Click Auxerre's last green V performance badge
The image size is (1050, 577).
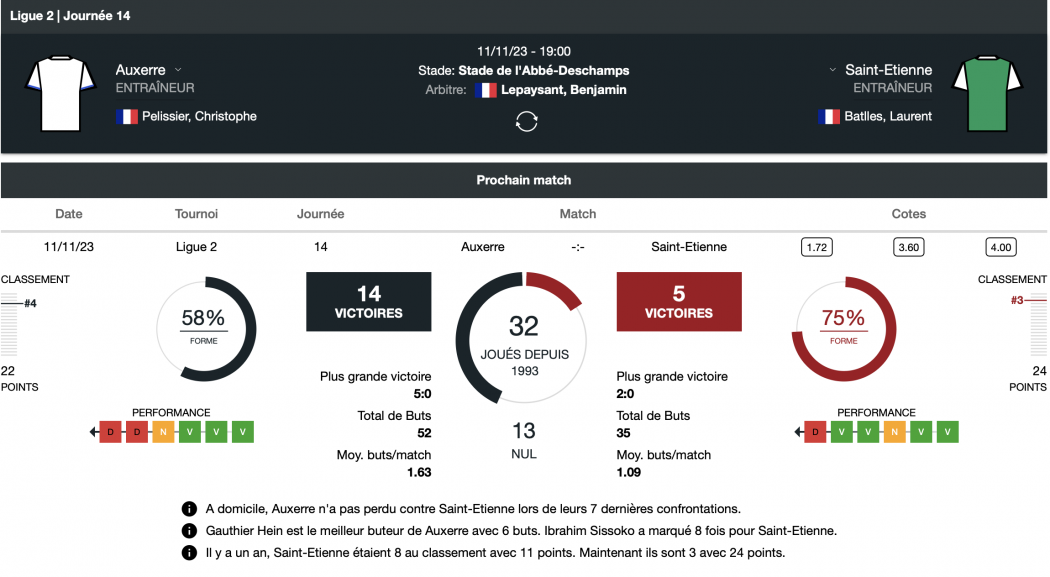pyautogui.click(x=242, y=432)
